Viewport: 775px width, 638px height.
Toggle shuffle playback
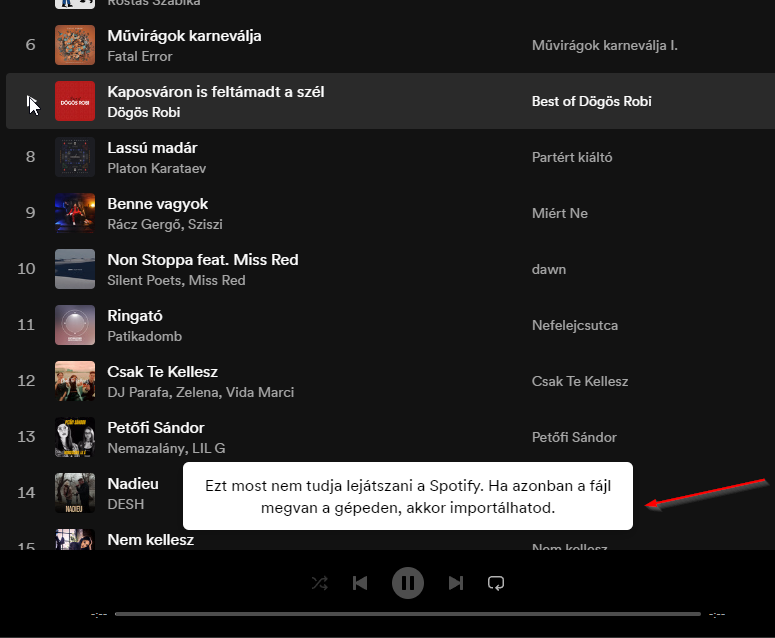(320, 583)
